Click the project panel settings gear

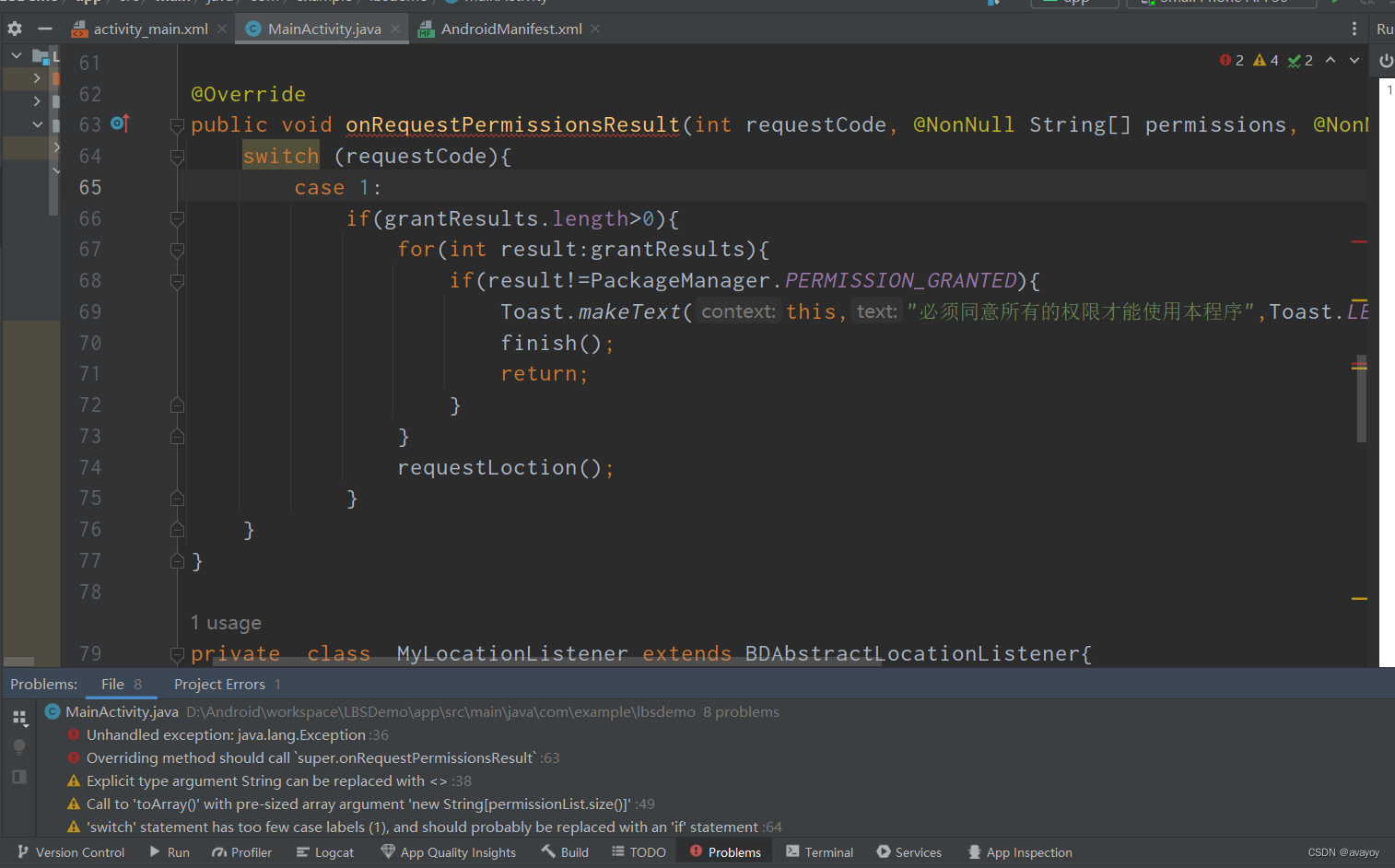click(x=14, y=29)
